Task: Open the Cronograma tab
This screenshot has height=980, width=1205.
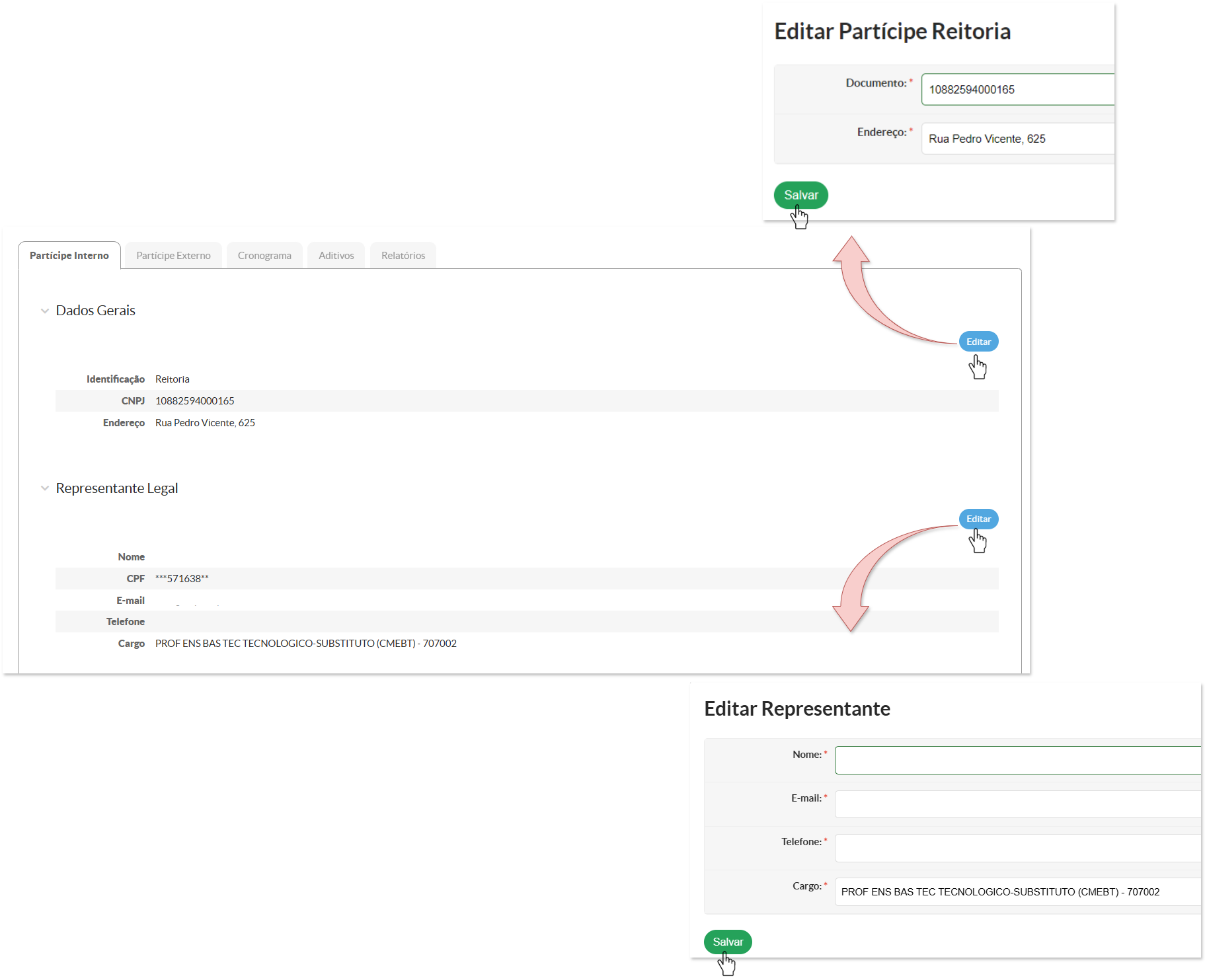Action: pyautogui.click(x=264, y=256)
